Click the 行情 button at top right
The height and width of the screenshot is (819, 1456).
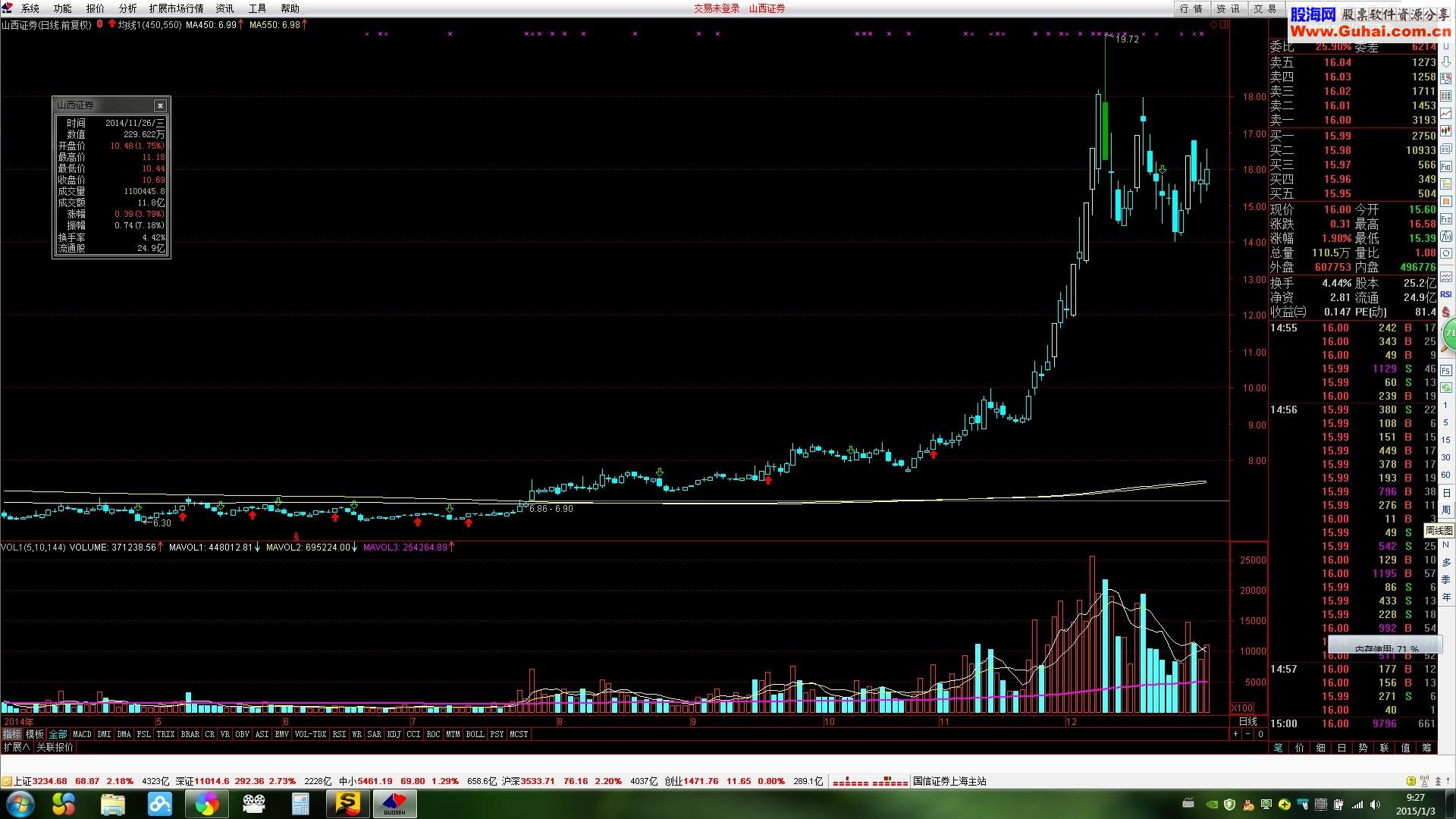point(1191,8)
